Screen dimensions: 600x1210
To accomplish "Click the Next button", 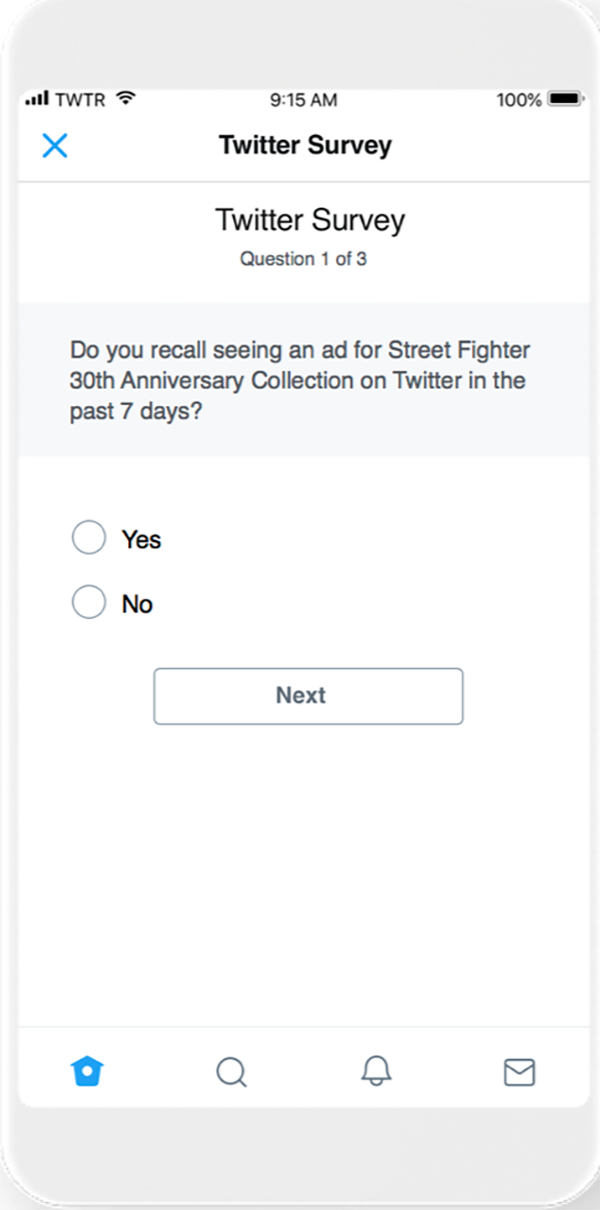I will [308, 696].
